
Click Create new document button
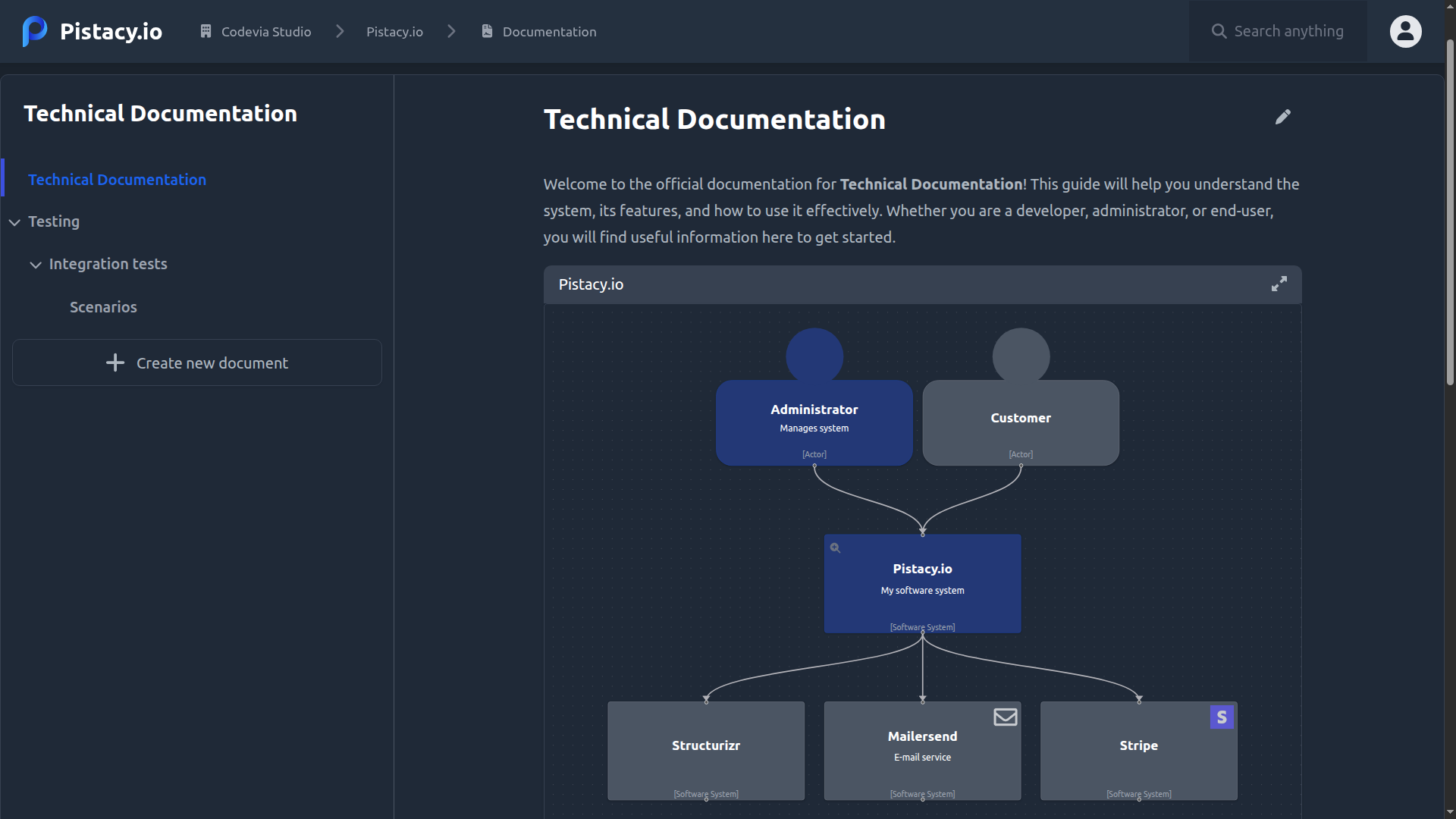[197, 362]
